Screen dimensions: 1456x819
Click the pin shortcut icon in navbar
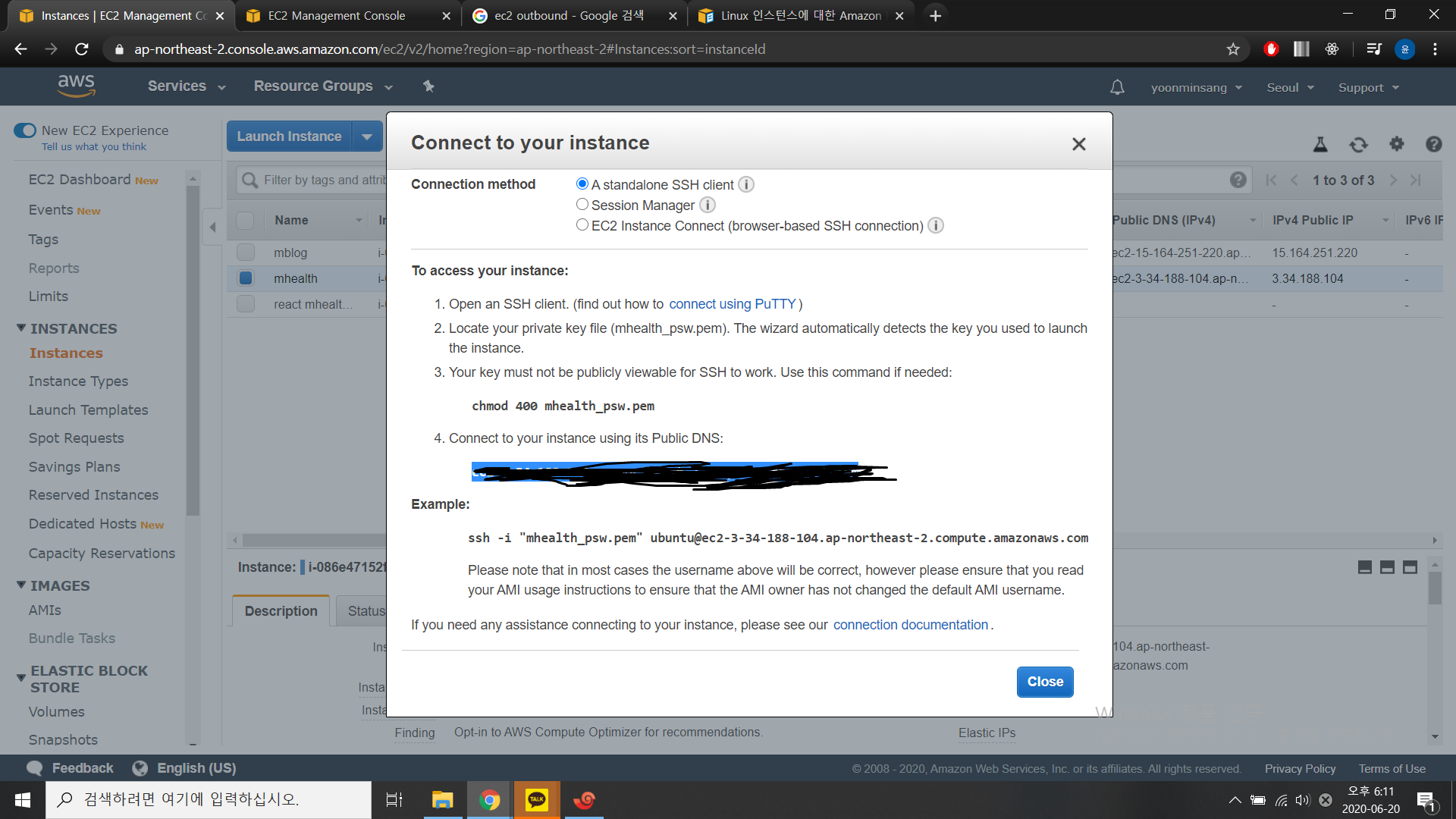click(x=428, y=86)
